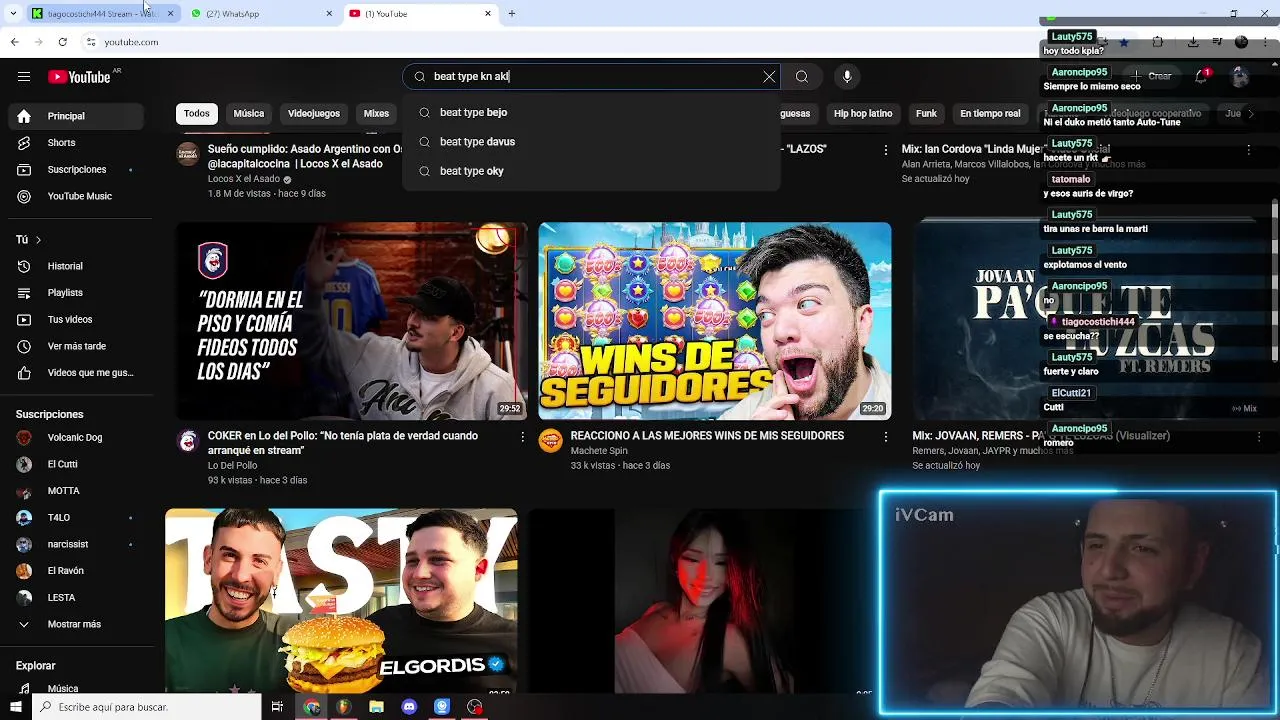Select the Videojuegos filter chip
This screenshot has width=1280, height=720.
314,114
